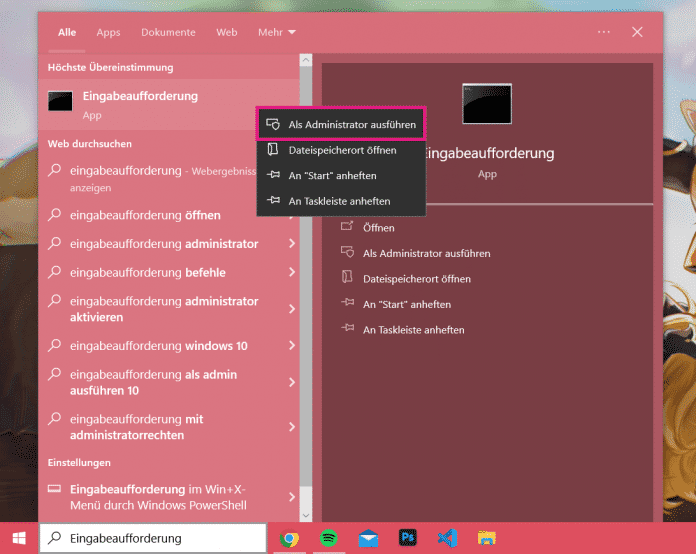
Task: Open the Mehr dropdown
Action: click(276, 32)
